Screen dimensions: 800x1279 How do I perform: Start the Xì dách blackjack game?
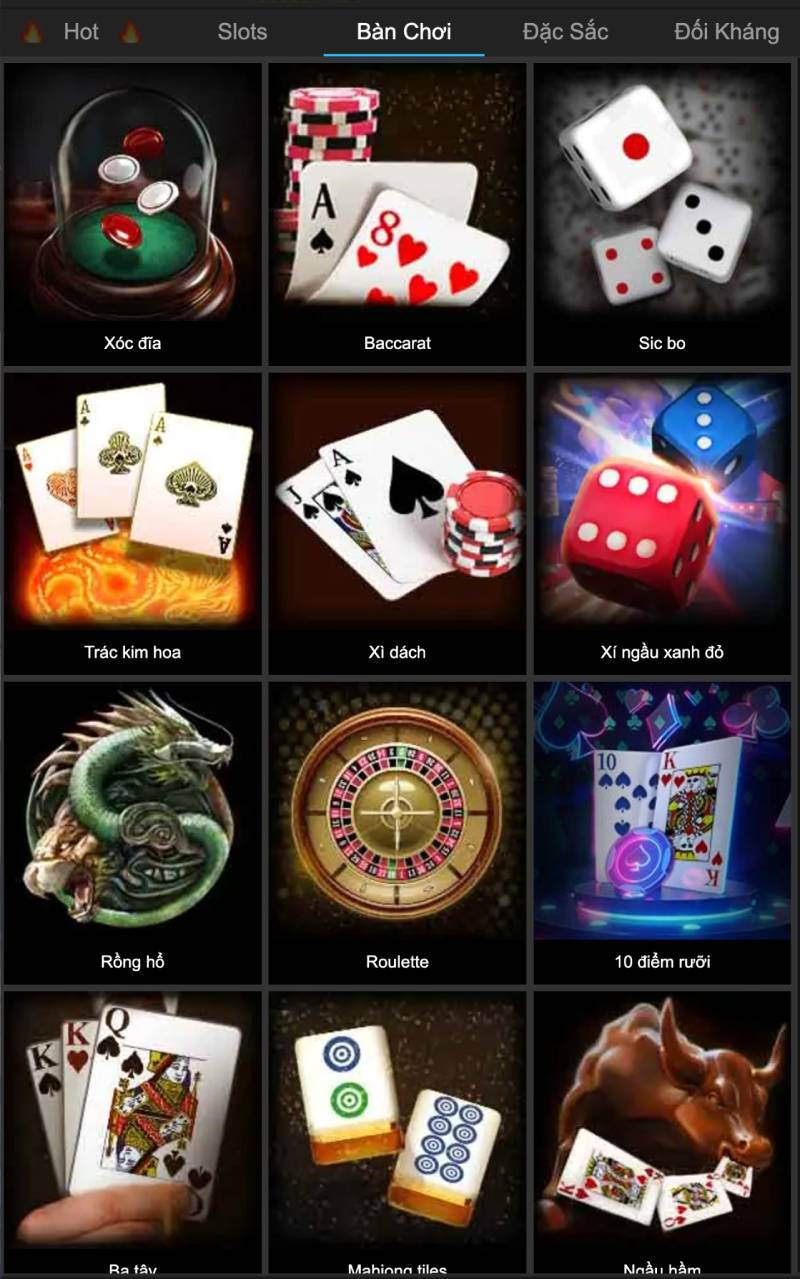coord(397,524)
